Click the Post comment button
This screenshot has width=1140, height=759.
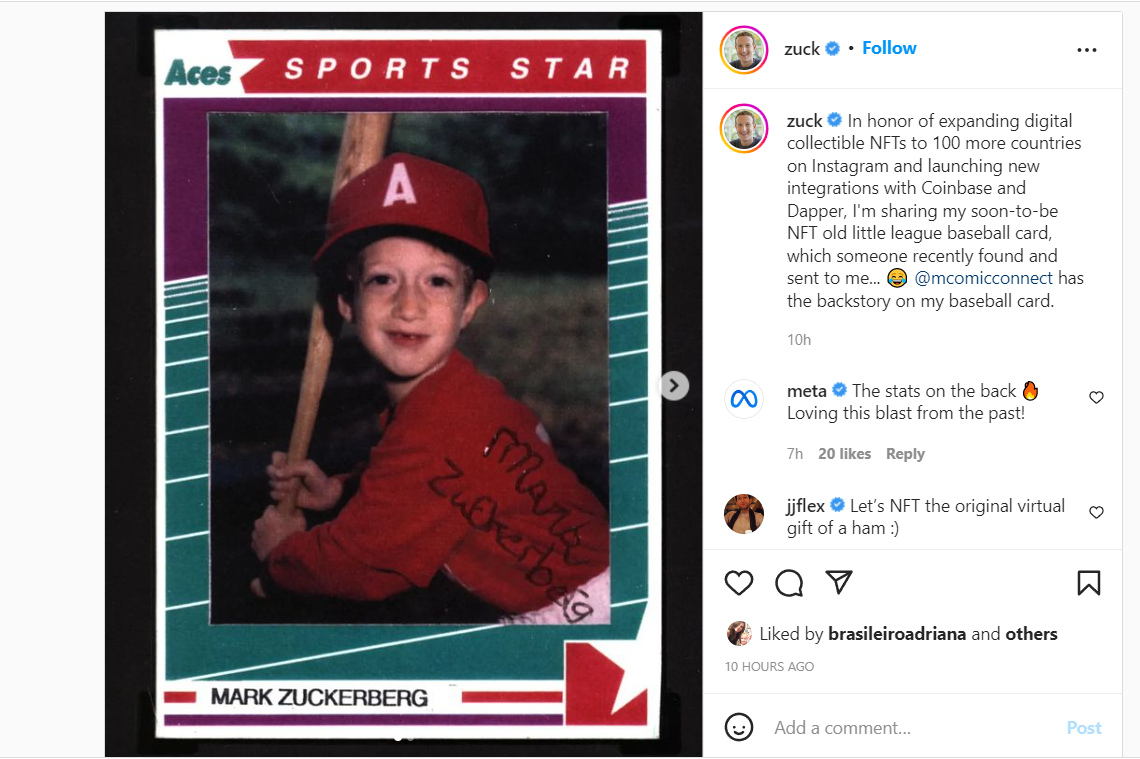pyautogui.click(x=1083, y=728)
